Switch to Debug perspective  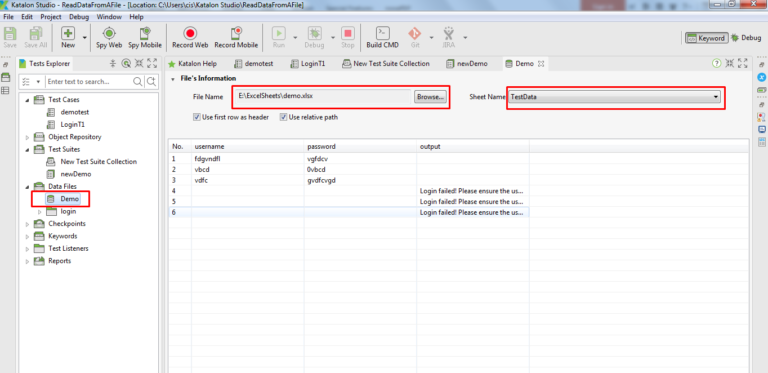[x=746, y=38]
